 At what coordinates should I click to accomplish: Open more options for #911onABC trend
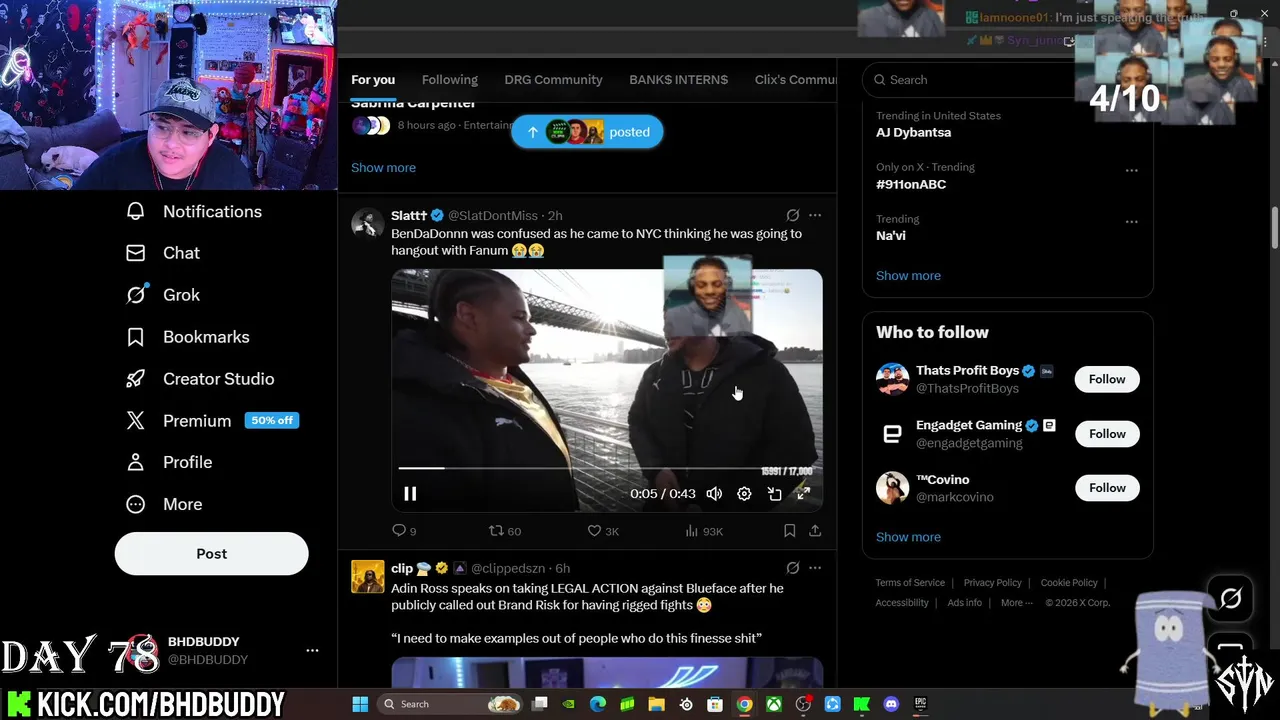pos(1131,170)
